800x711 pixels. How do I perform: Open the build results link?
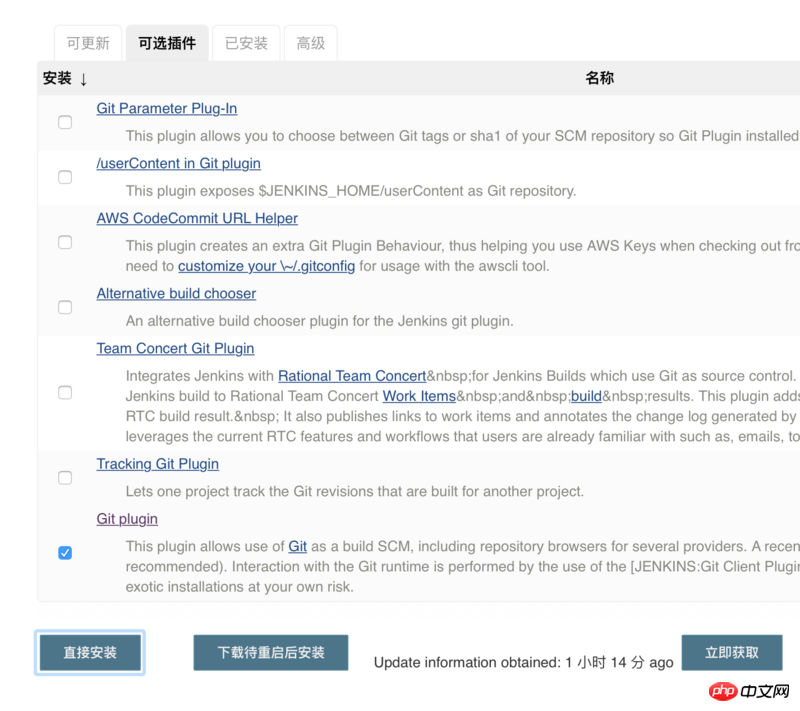point(586,396)
